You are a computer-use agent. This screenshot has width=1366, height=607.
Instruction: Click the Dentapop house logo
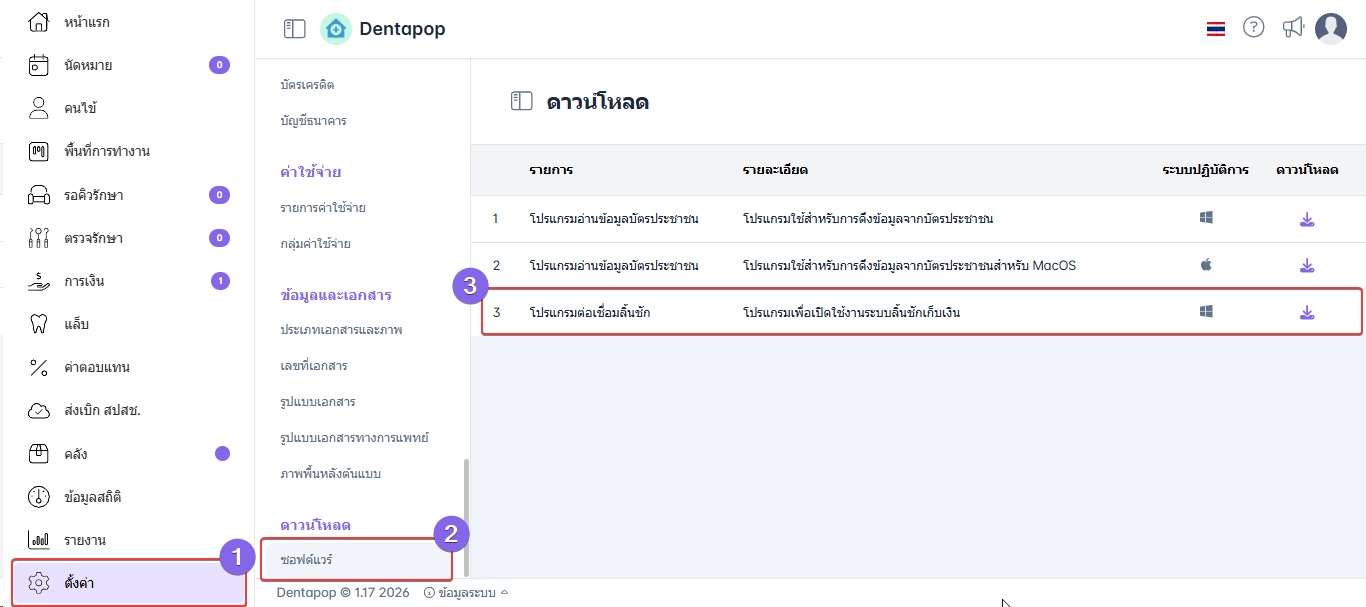[336, 29]
